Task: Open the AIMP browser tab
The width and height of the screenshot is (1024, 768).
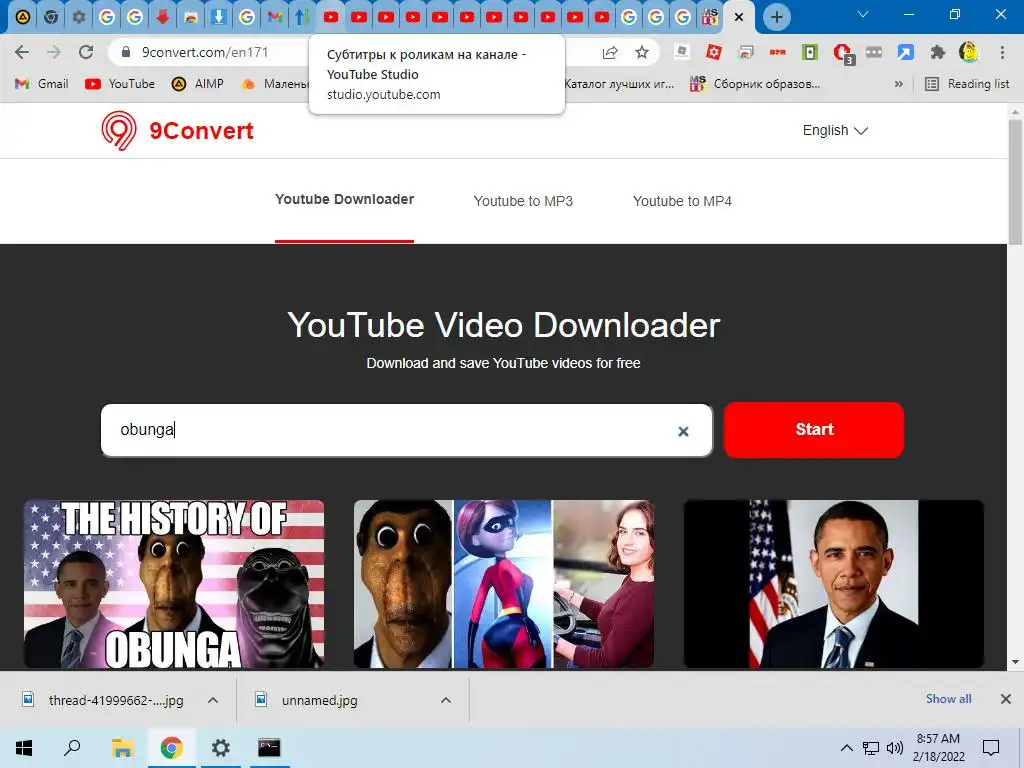Action: [x=23, y=17]
